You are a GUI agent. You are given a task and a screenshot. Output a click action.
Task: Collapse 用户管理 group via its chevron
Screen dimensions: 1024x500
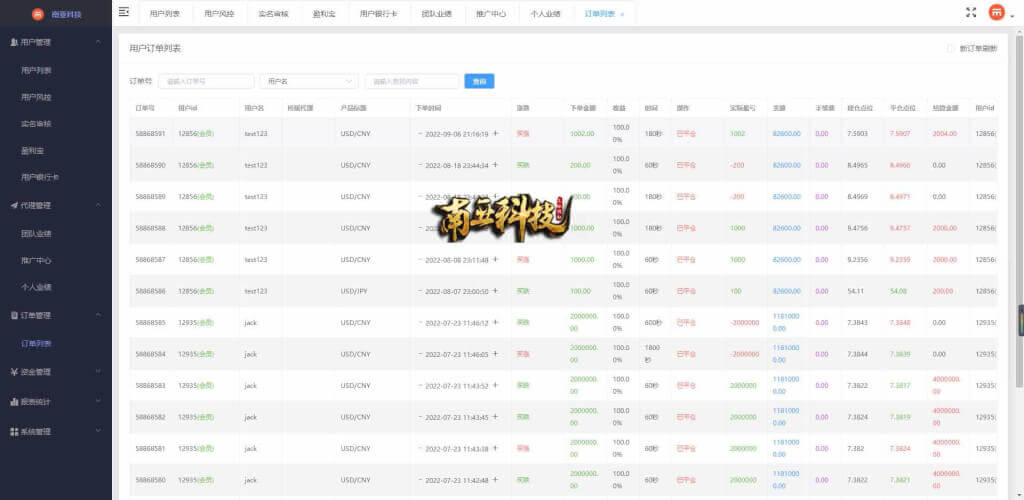coord(98,42)
